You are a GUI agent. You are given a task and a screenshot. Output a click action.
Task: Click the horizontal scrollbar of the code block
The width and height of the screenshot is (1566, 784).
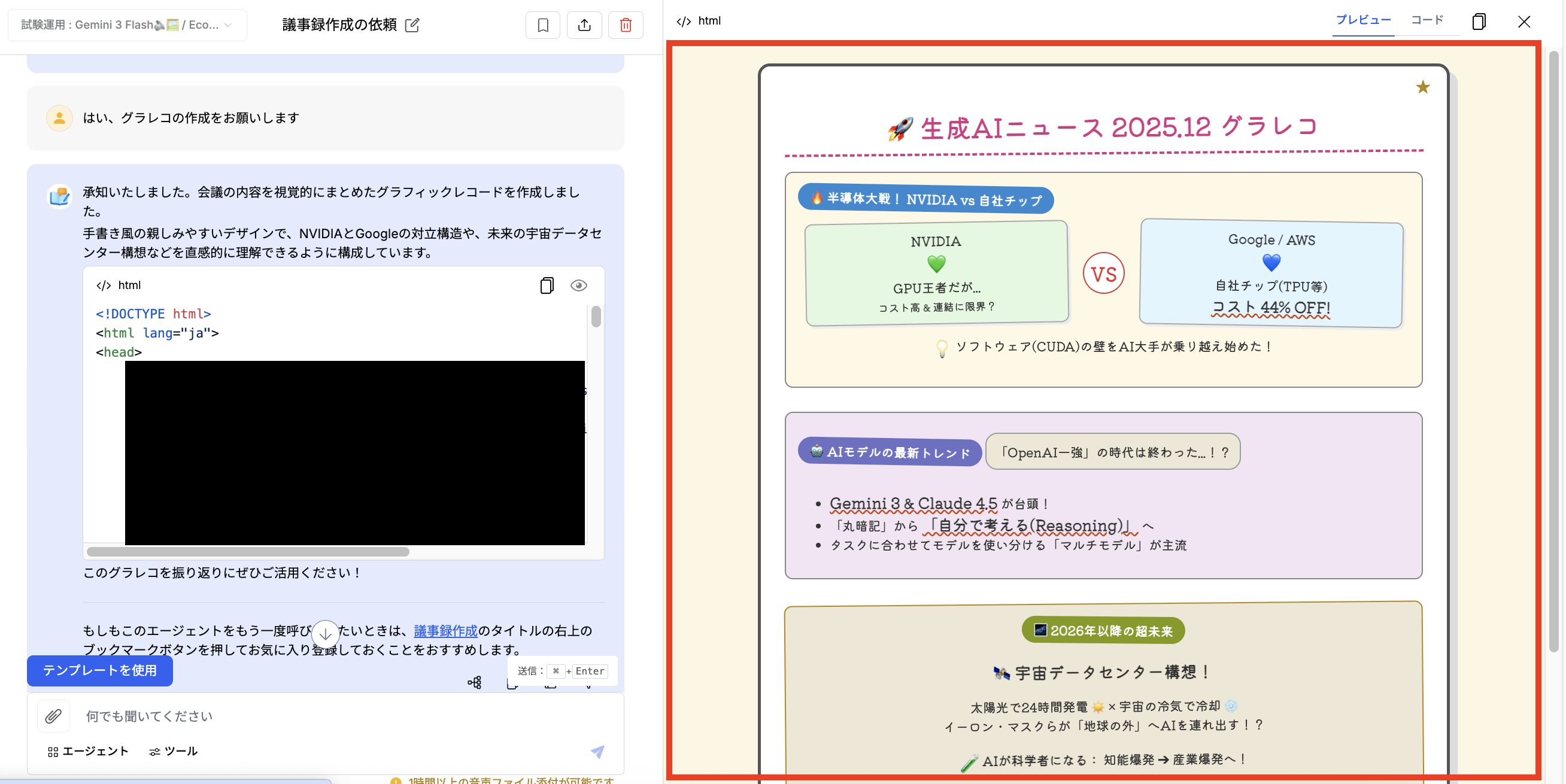coord(248,552)
